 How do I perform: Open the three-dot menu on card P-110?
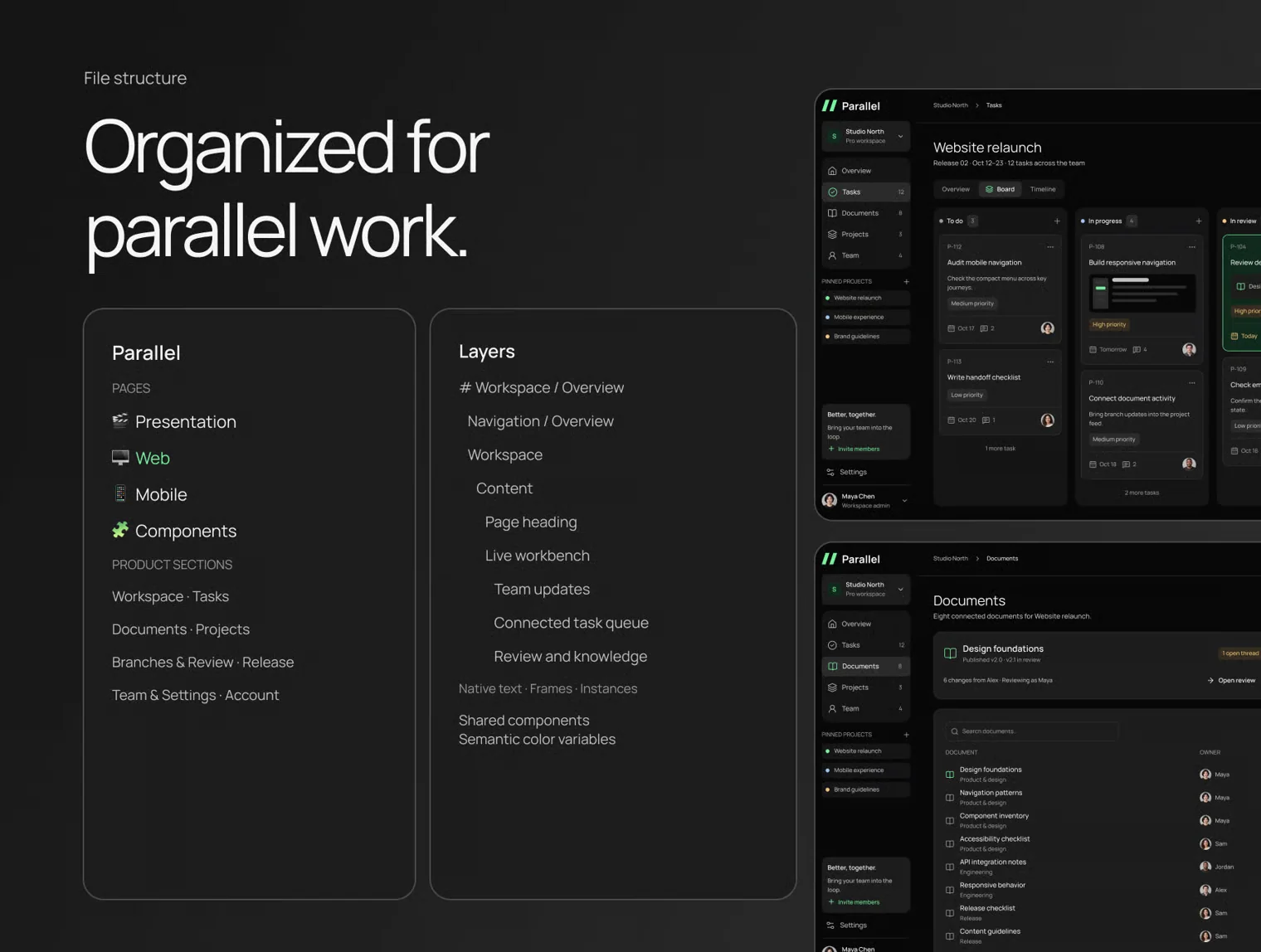pos(1192,383)
